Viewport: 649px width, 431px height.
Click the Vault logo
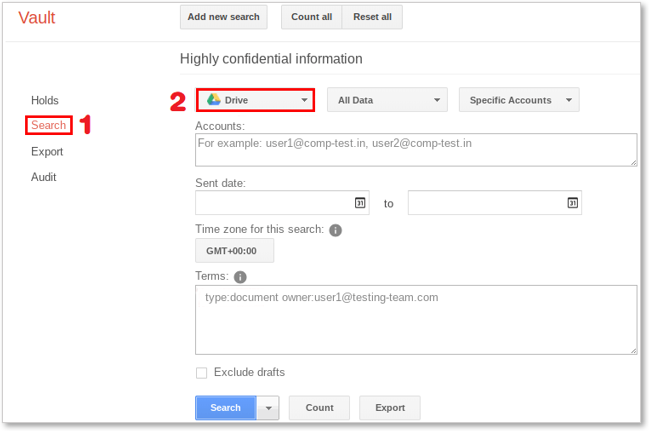[36, 18]
